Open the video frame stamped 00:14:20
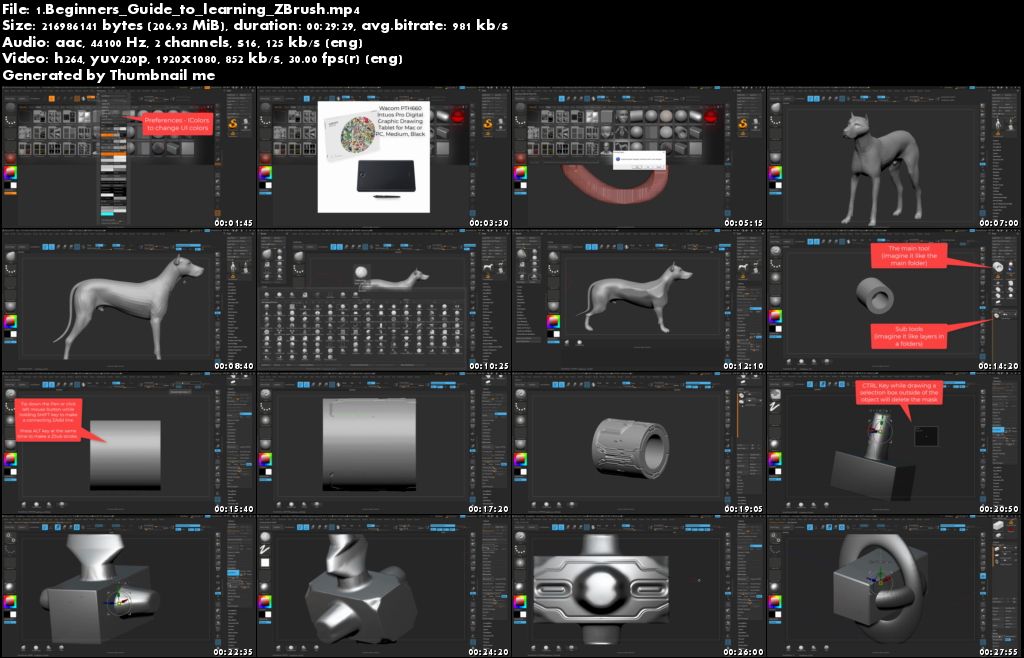 pyautogui.click(x=895, y=300)
